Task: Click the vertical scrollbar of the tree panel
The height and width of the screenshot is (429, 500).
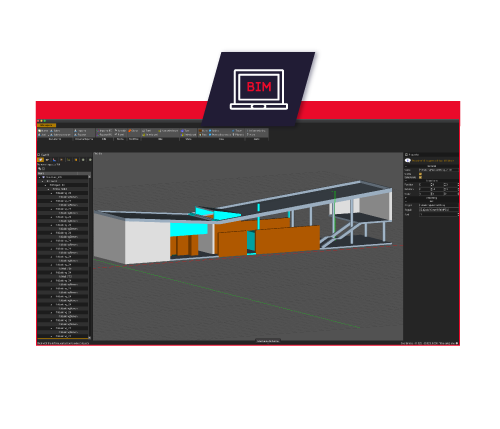Action: [90, 257]
